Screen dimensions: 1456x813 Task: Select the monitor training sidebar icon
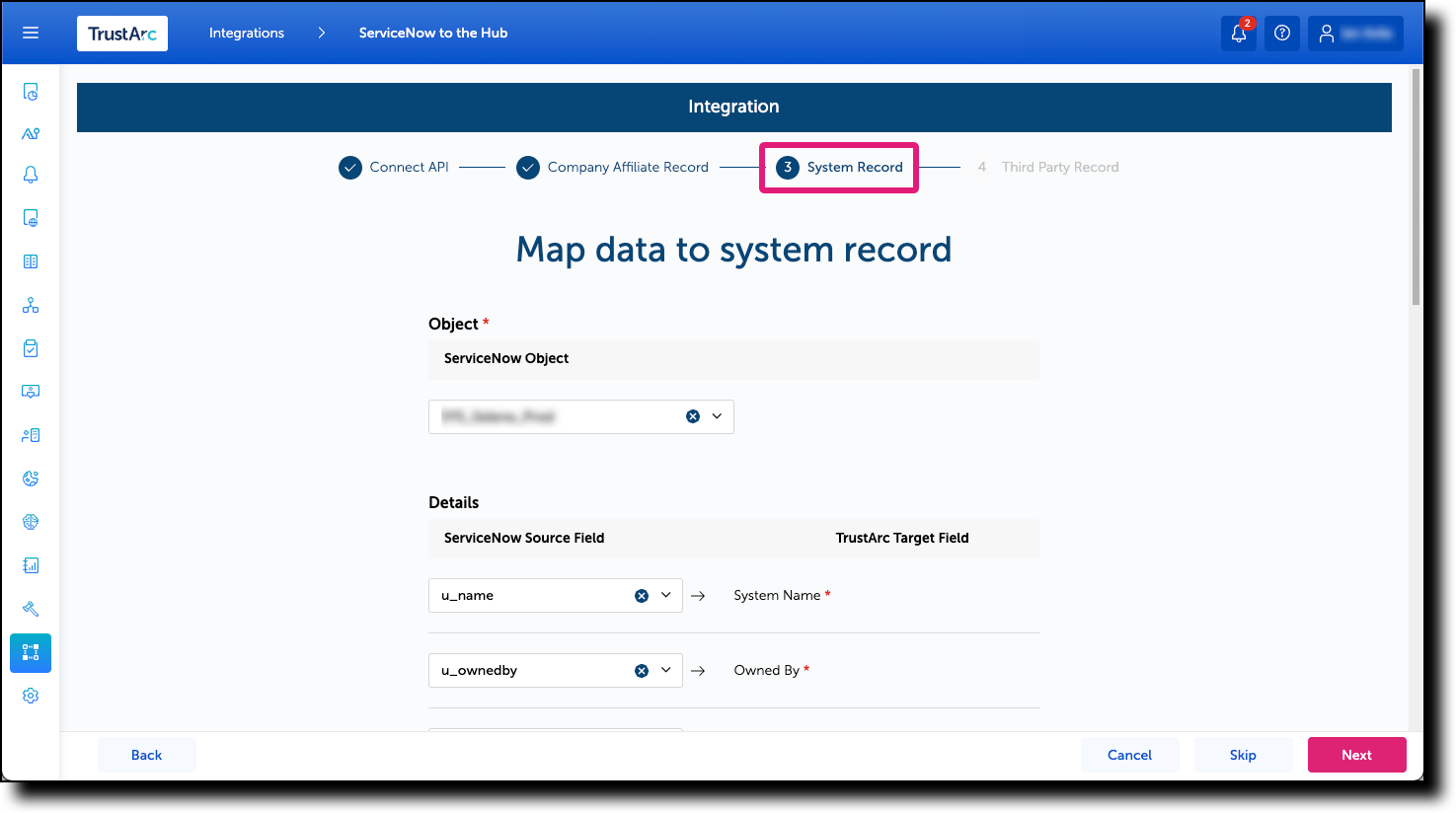31,391
